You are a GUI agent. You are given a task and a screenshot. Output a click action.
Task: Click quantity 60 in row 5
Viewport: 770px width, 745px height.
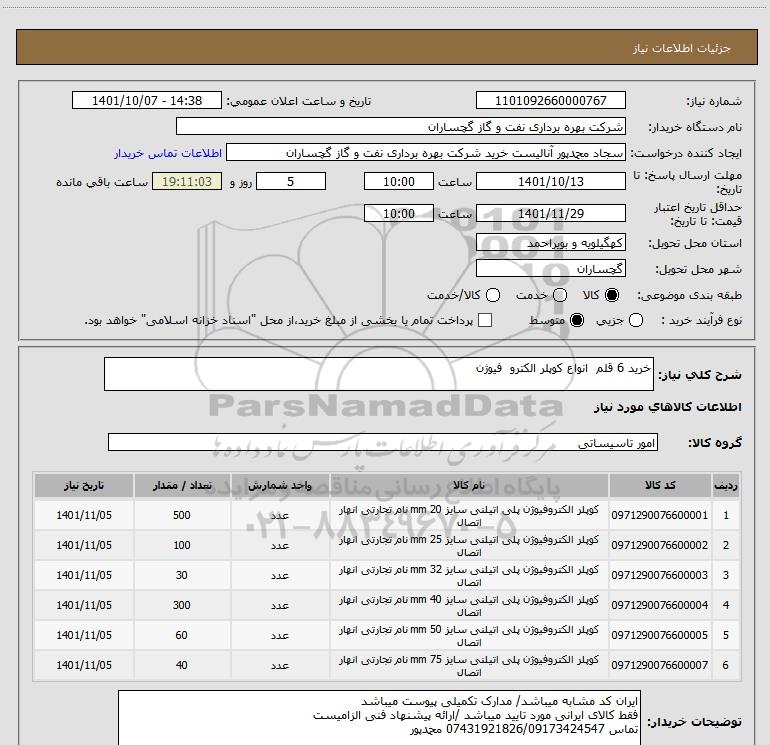tap(182, 635)
